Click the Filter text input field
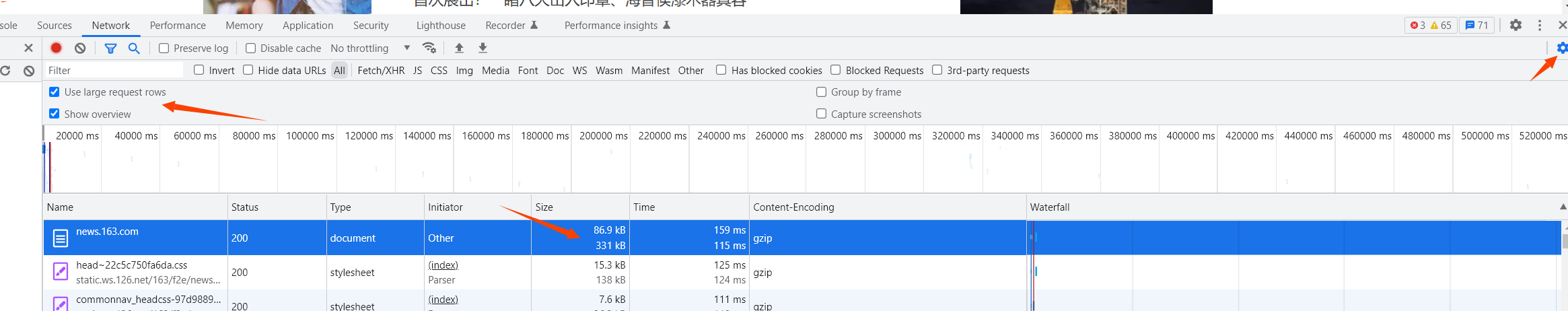This screenshot has height=311, width=1568. pos(114,70)
